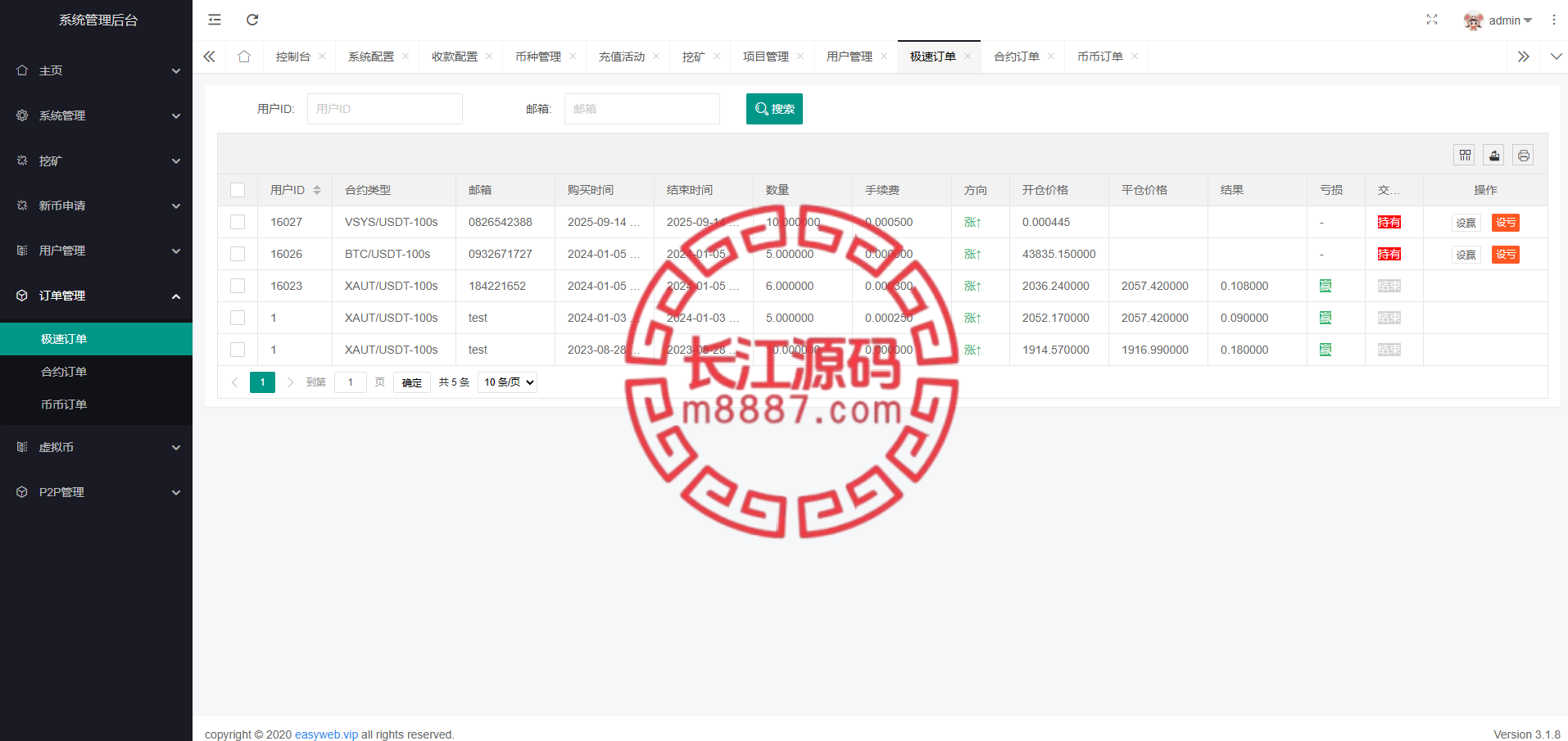This screenshot has height=741, width=1568.
Task: Open 合约订单 in the sidebar submenu
Action: click(96, 372)
